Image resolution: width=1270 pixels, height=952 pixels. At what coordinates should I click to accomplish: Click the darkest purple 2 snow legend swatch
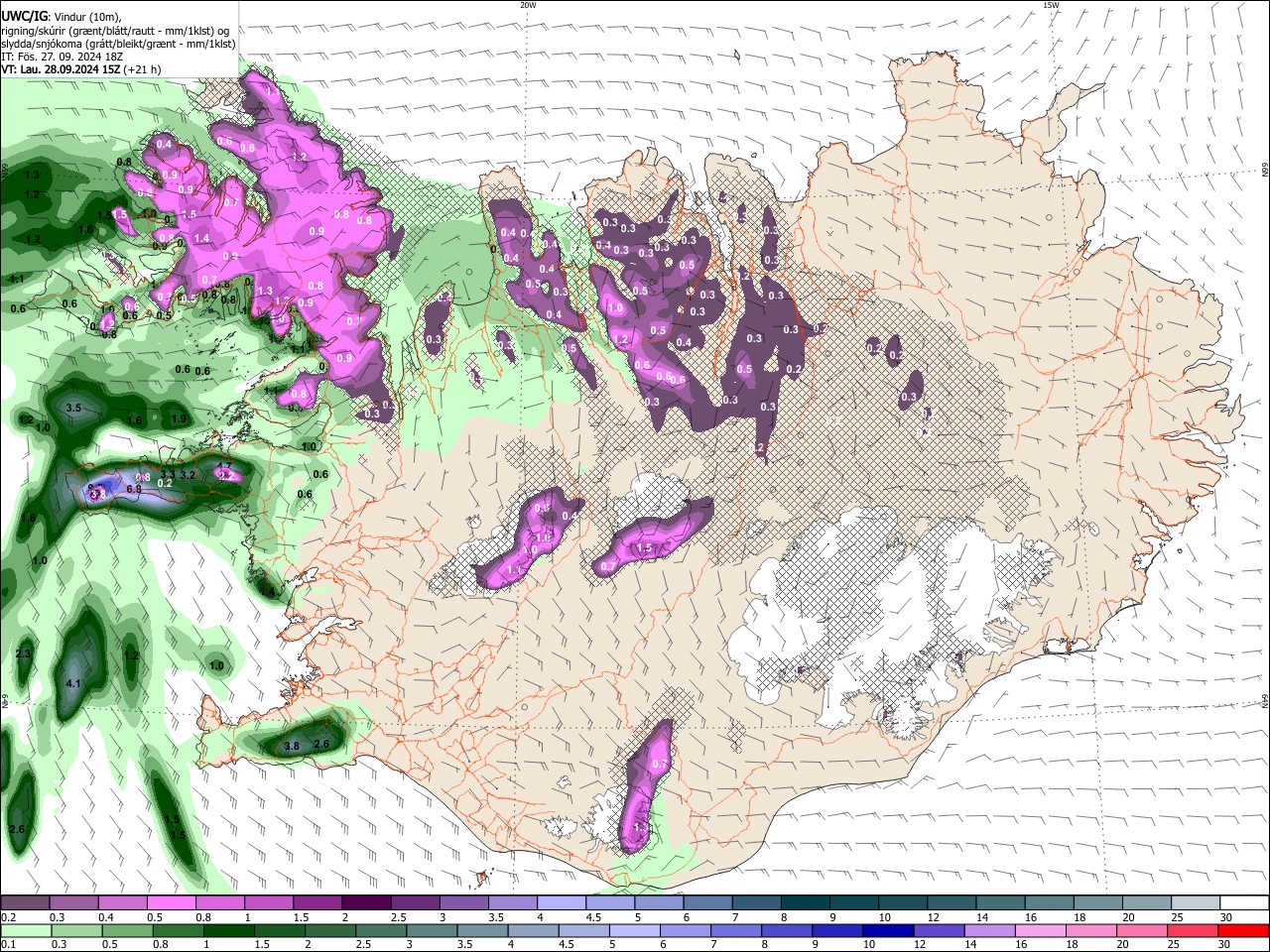click(366, 902)
